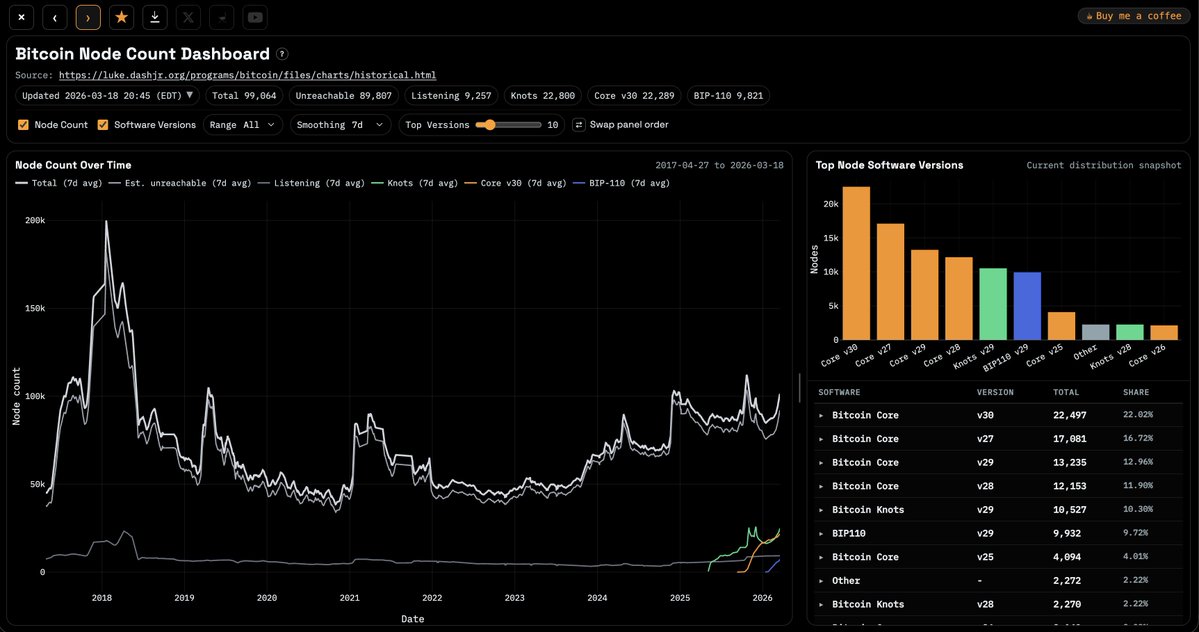Click the Top Versions slider handle

(x=489, y=125)
